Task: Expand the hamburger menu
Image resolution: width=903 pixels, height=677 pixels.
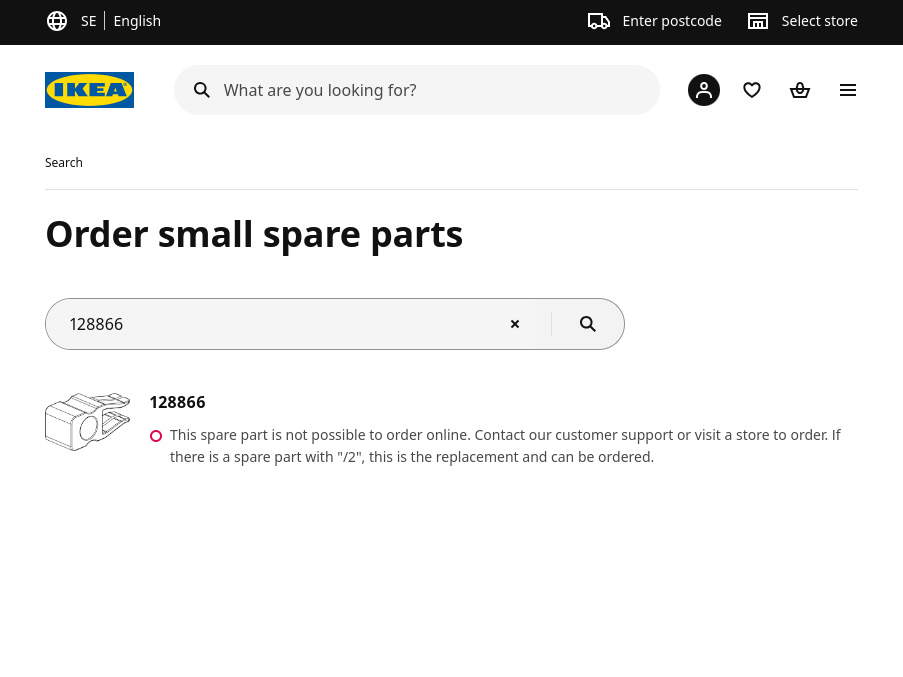Action: click(x=848, y=90)
